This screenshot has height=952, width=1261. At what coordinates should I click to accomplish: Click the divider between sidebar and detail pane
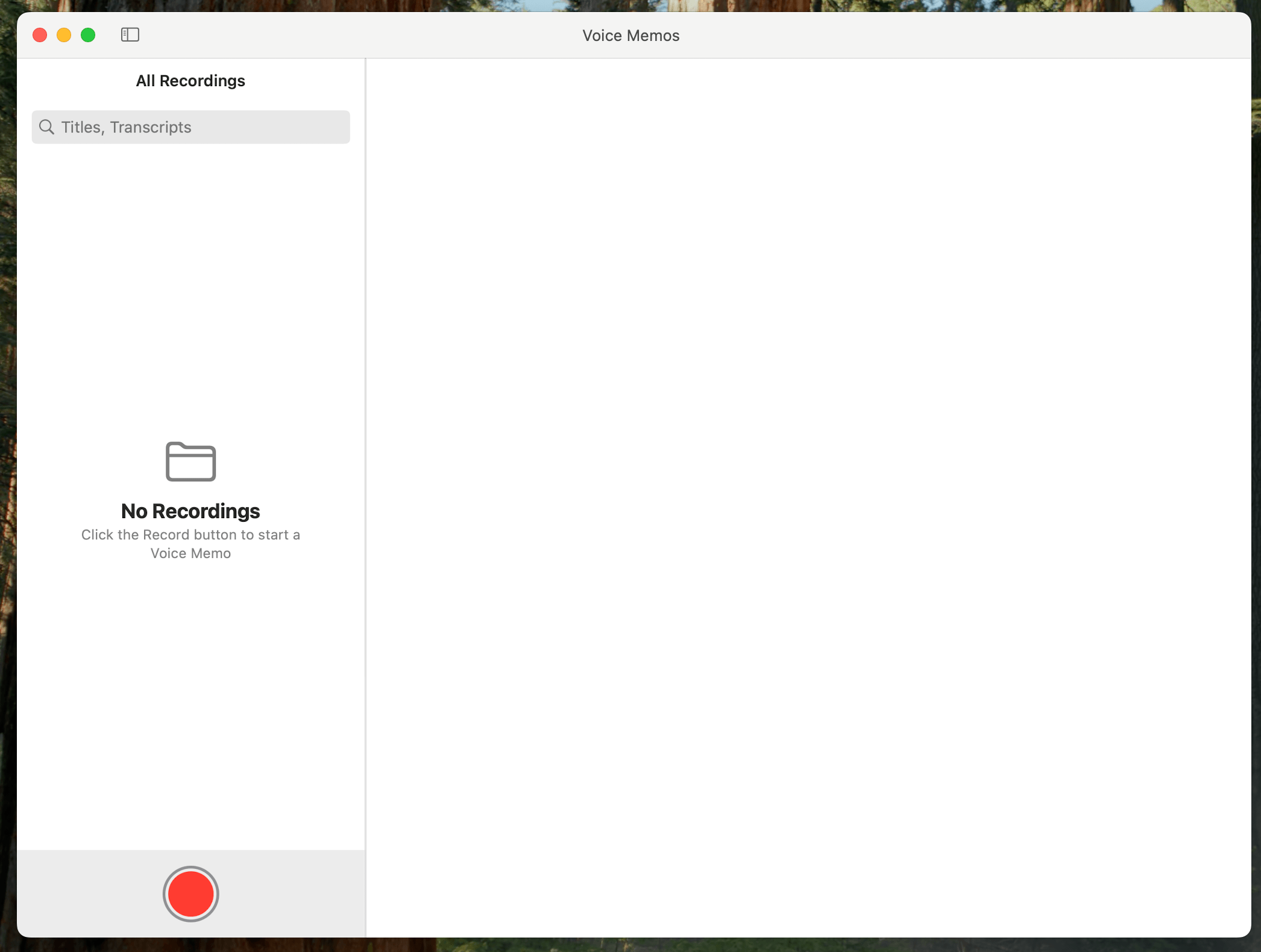(365, 482)
